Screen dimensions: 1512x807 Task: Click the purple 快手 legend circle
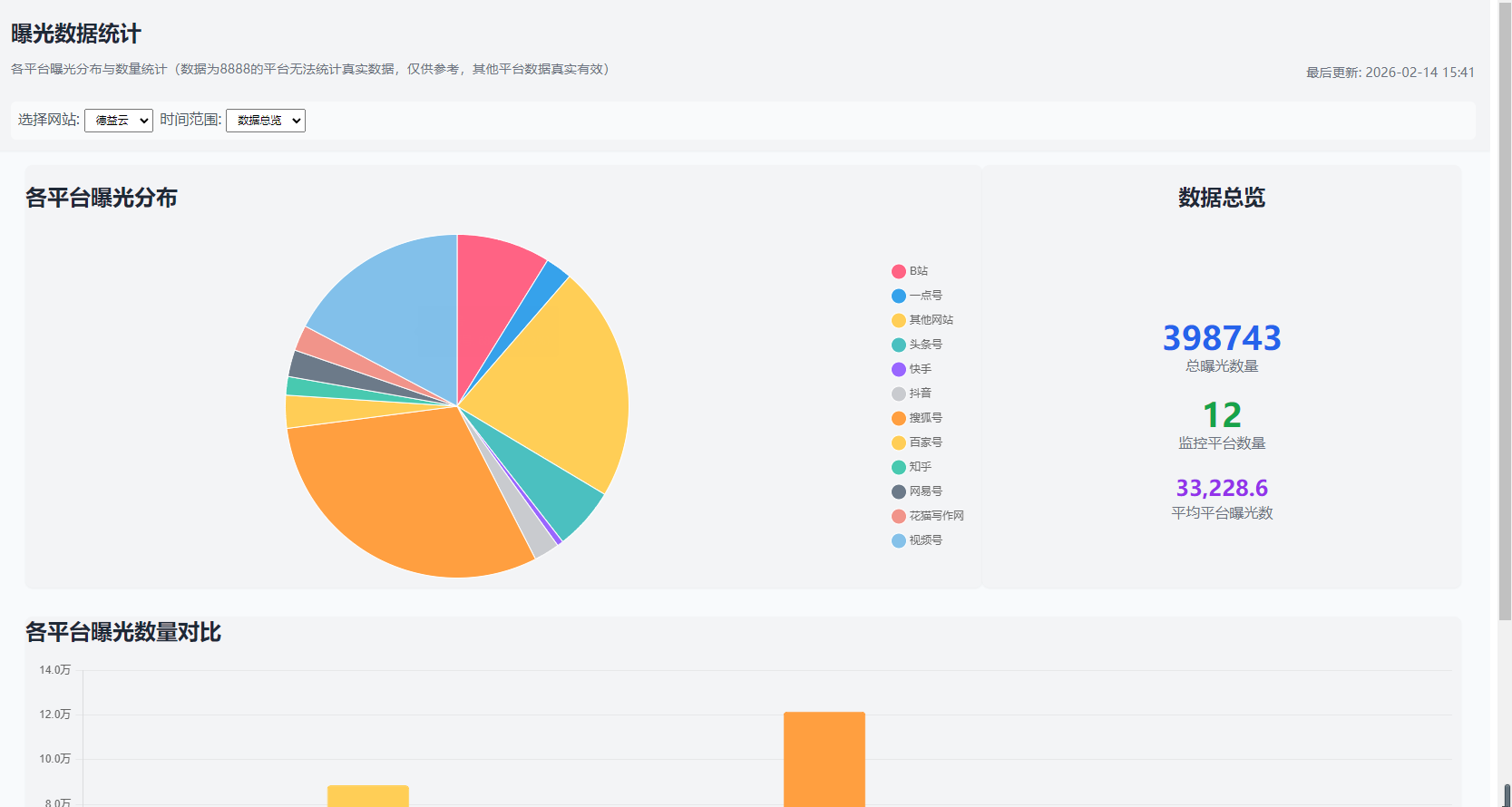point(898,369)
